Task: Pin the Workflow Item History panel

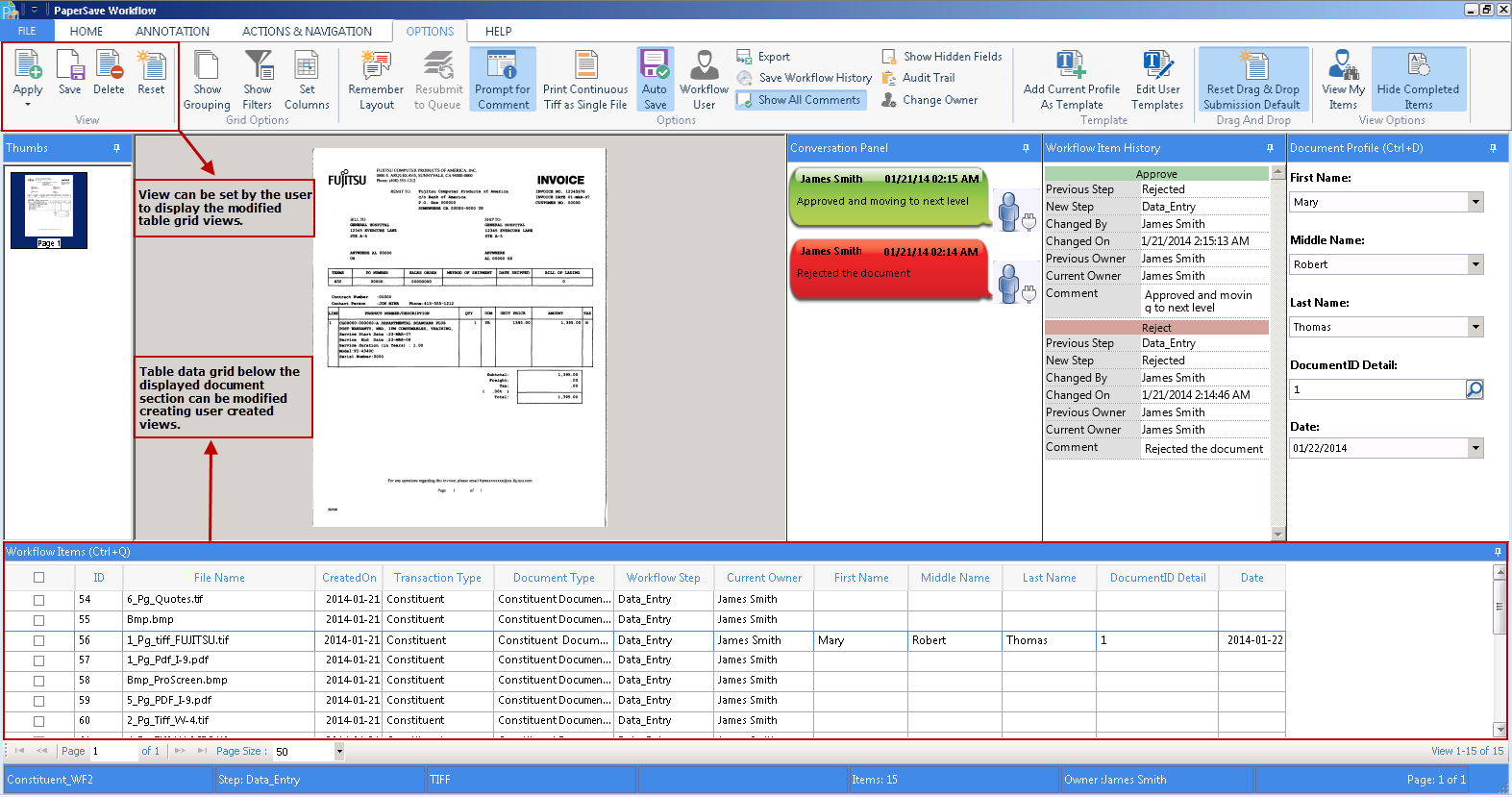Action: point(1270,148)
